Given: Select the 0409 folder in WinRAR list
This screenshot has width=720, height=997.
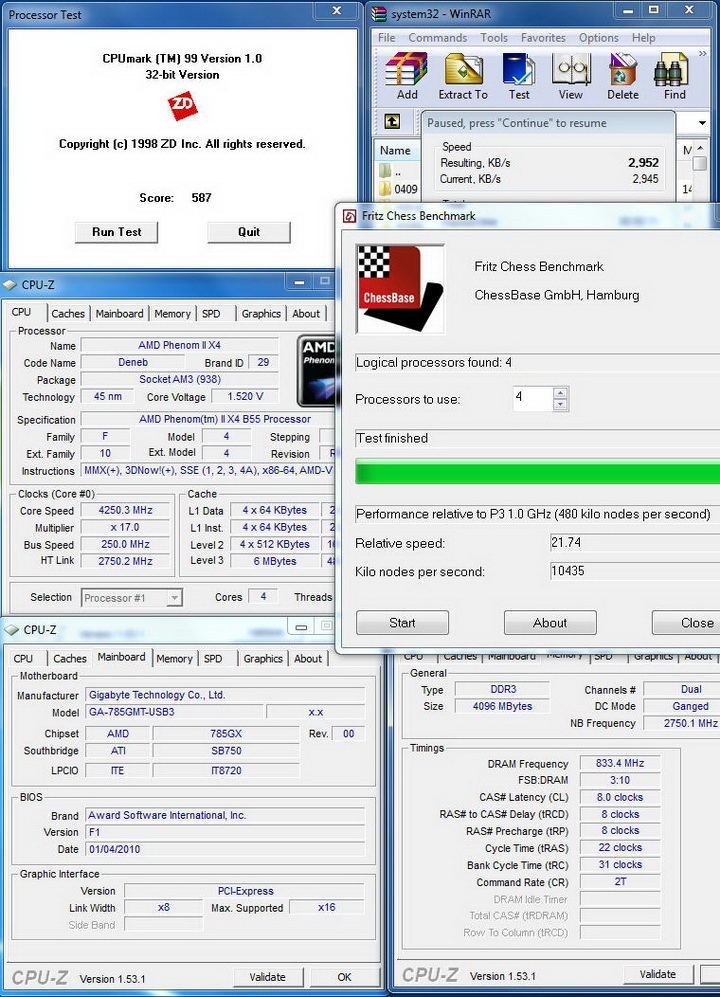Looking at the screenshot, I should coord(398,189).
